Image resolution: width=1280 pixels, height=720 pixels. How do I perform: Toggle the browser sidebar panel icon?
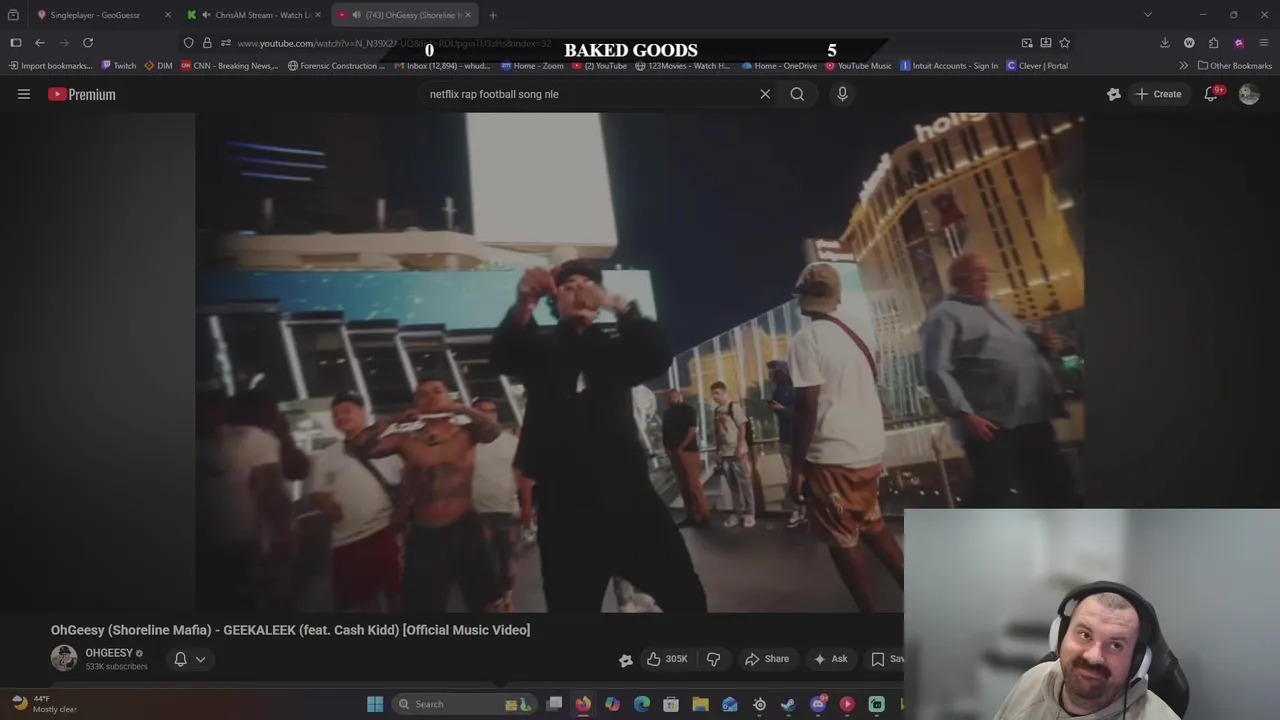(x=16, y=42)
